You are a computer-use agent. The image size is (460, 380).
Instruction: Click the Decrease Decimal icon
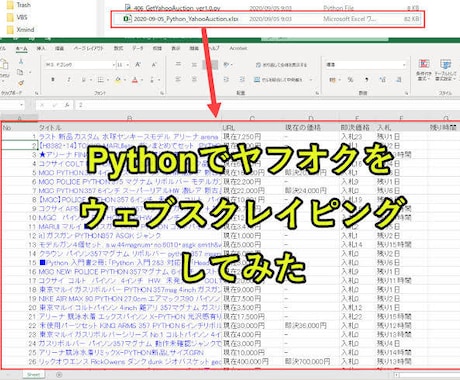coord(399,80)
